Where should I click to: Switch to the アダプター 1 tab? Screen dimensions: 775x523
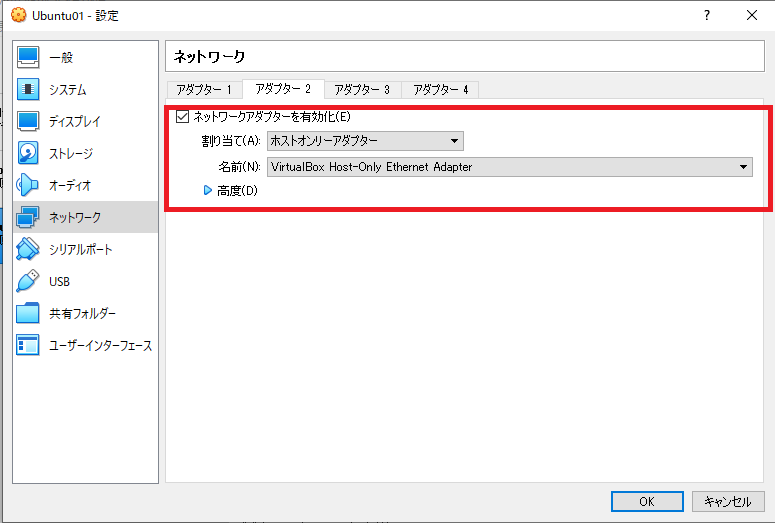(204, 89)
